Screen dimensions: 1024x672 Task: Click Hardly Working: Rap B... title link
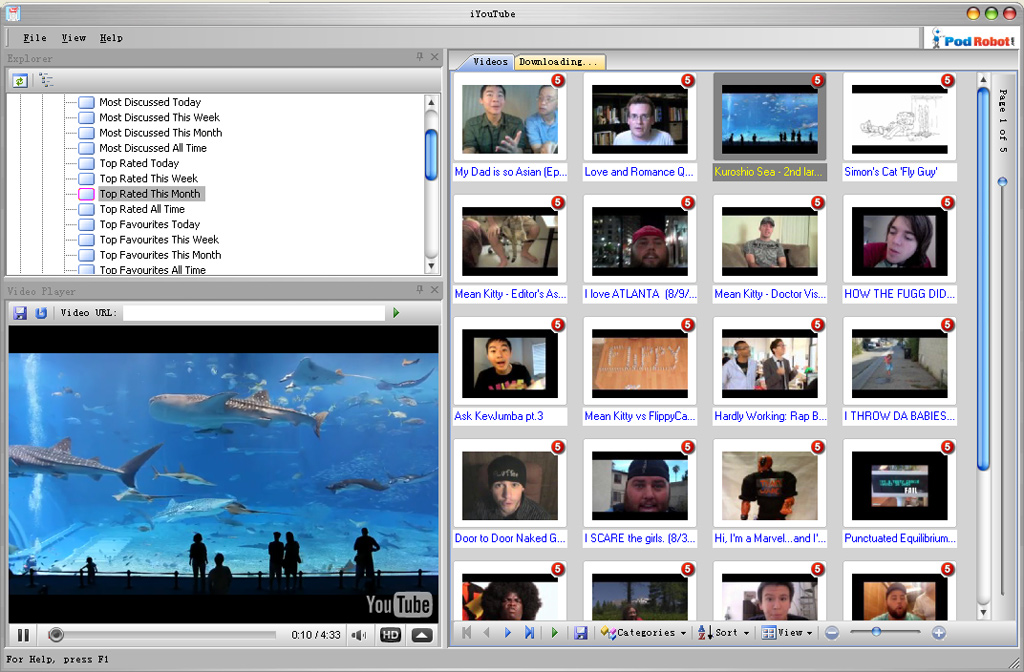770,417
